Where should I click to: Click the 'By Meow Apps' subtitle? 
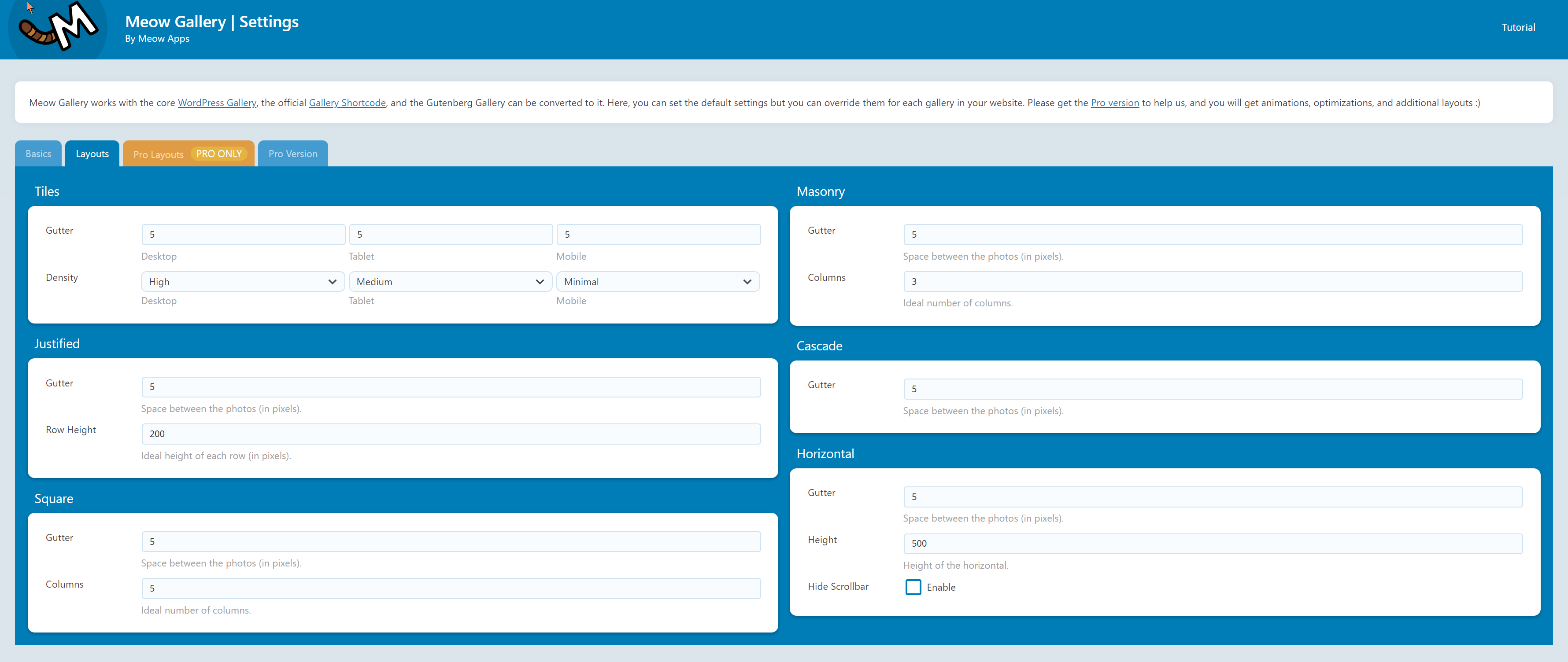(157, 39)
